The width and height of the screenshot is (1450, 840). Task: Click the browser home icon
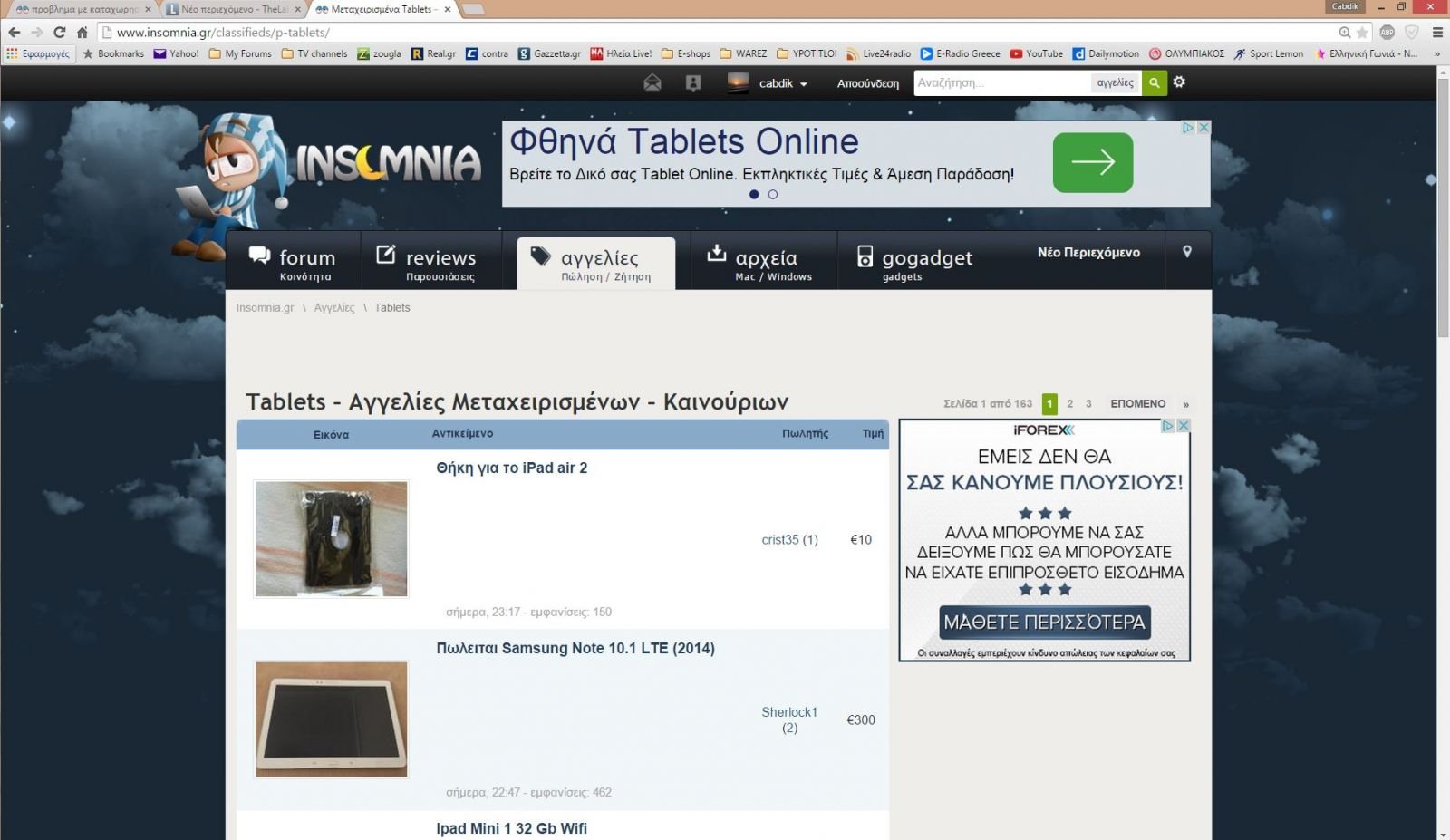click(x=82, y=32)
